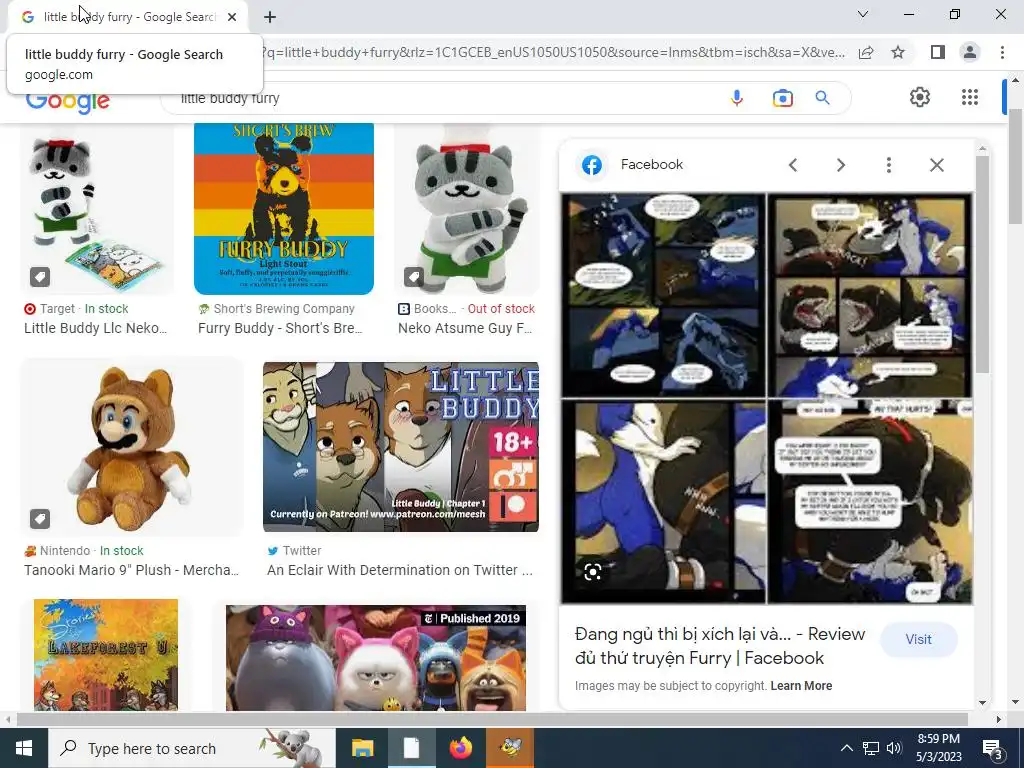Open An Eclair With Determination Twitter link
1024x768 pixels.
400,570
